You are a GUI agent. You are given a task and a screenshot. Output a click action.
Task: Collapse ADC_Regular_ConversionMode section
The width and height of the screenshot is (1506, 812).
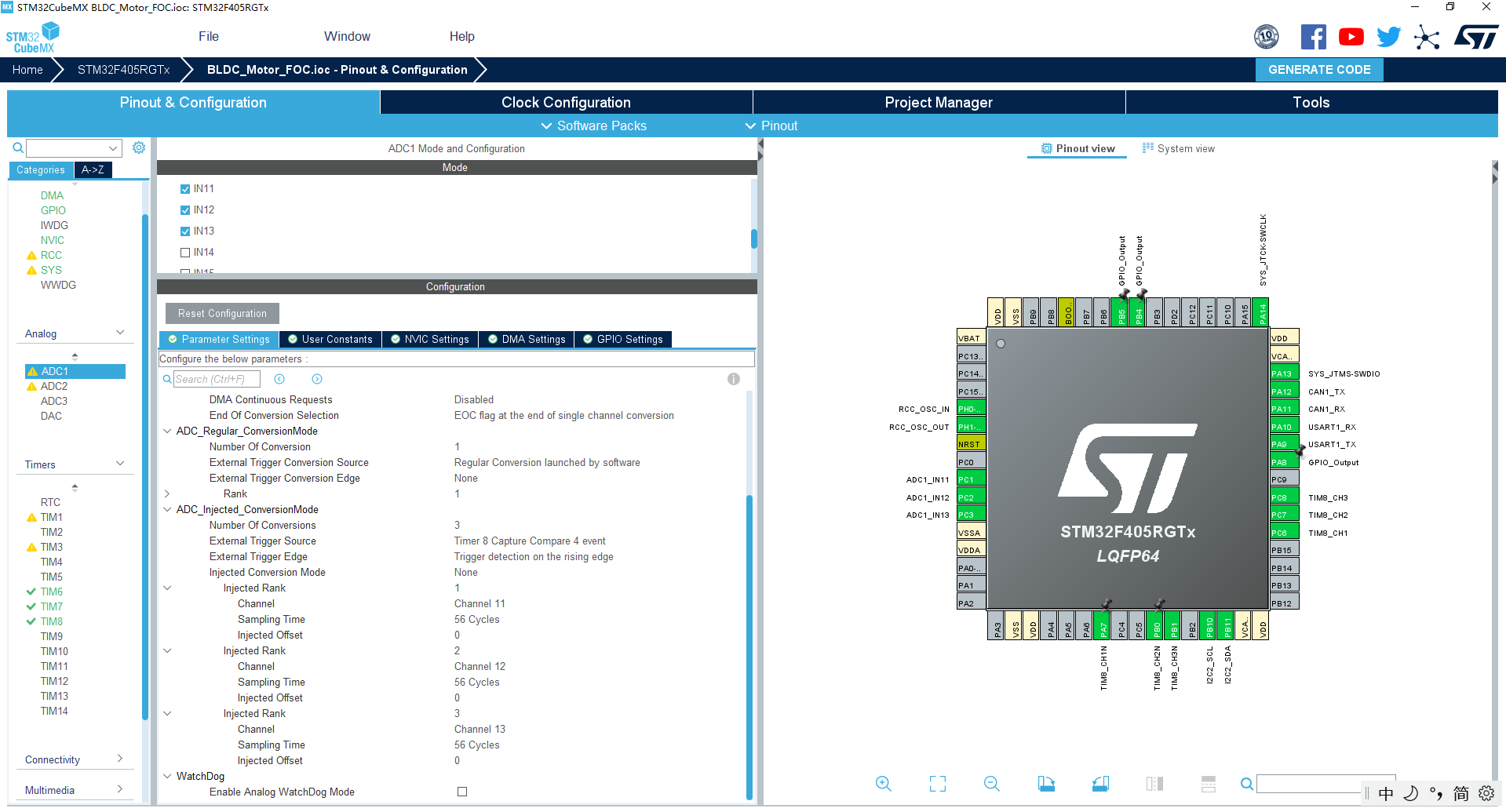click(167, 431)
